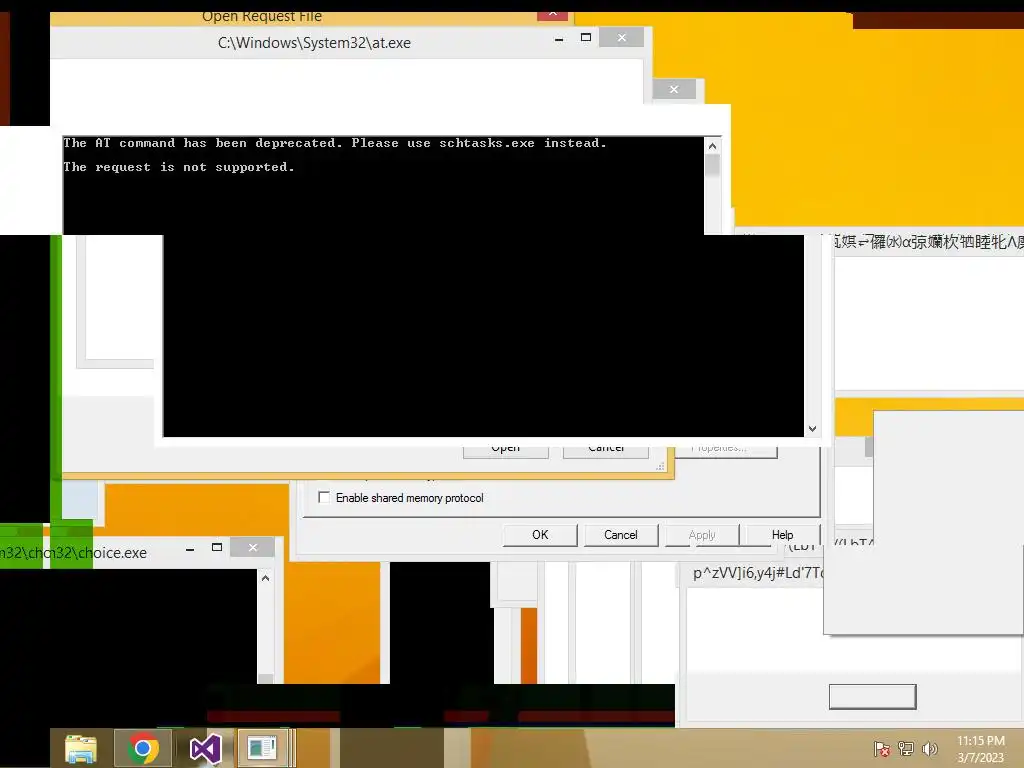This screenshot has width=1024, height=768.
Task: Click the choice.exe window title text
Action: pos(73,553)
